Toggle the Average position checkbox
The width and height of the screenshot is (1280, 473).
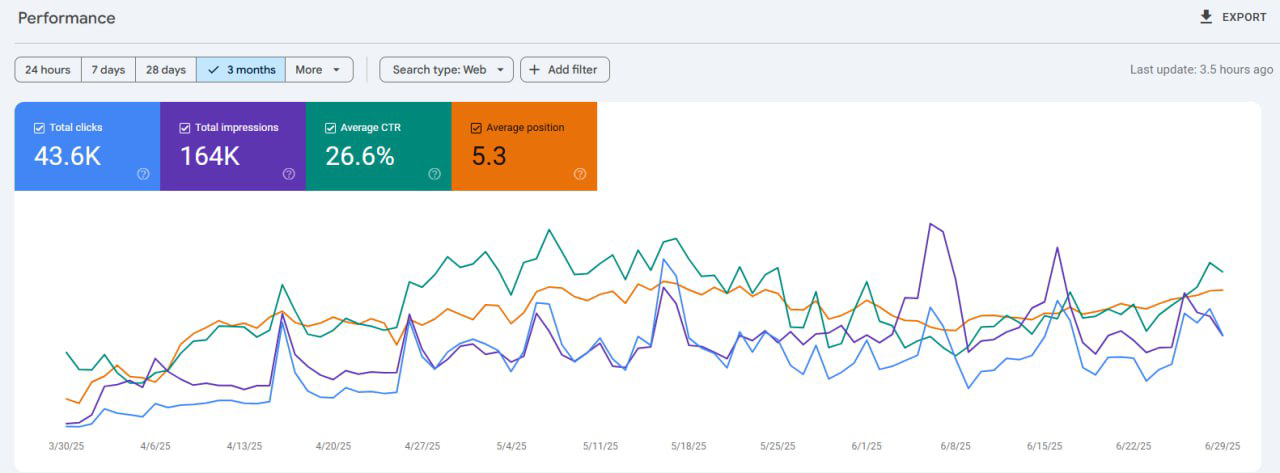click(x=477, y=128)
